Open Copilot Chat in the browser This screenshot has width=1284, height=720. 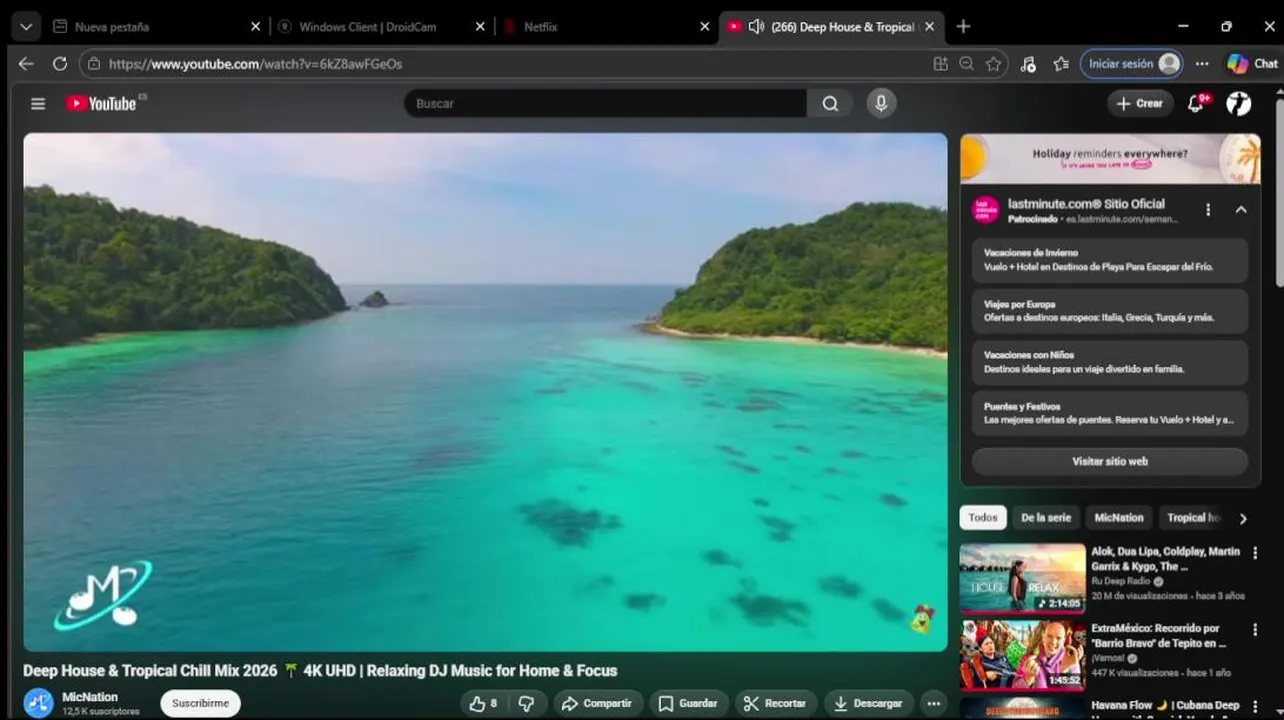[1252, 63]
